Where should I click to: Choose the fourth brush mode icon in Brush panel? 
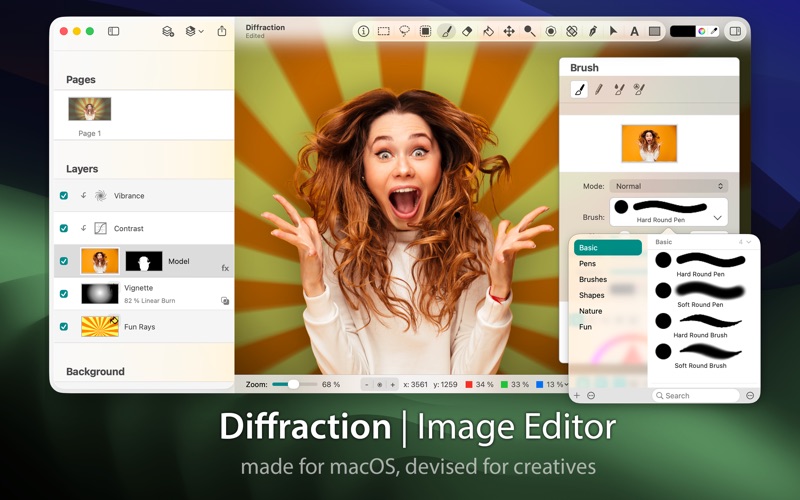(x=639, y=90)
